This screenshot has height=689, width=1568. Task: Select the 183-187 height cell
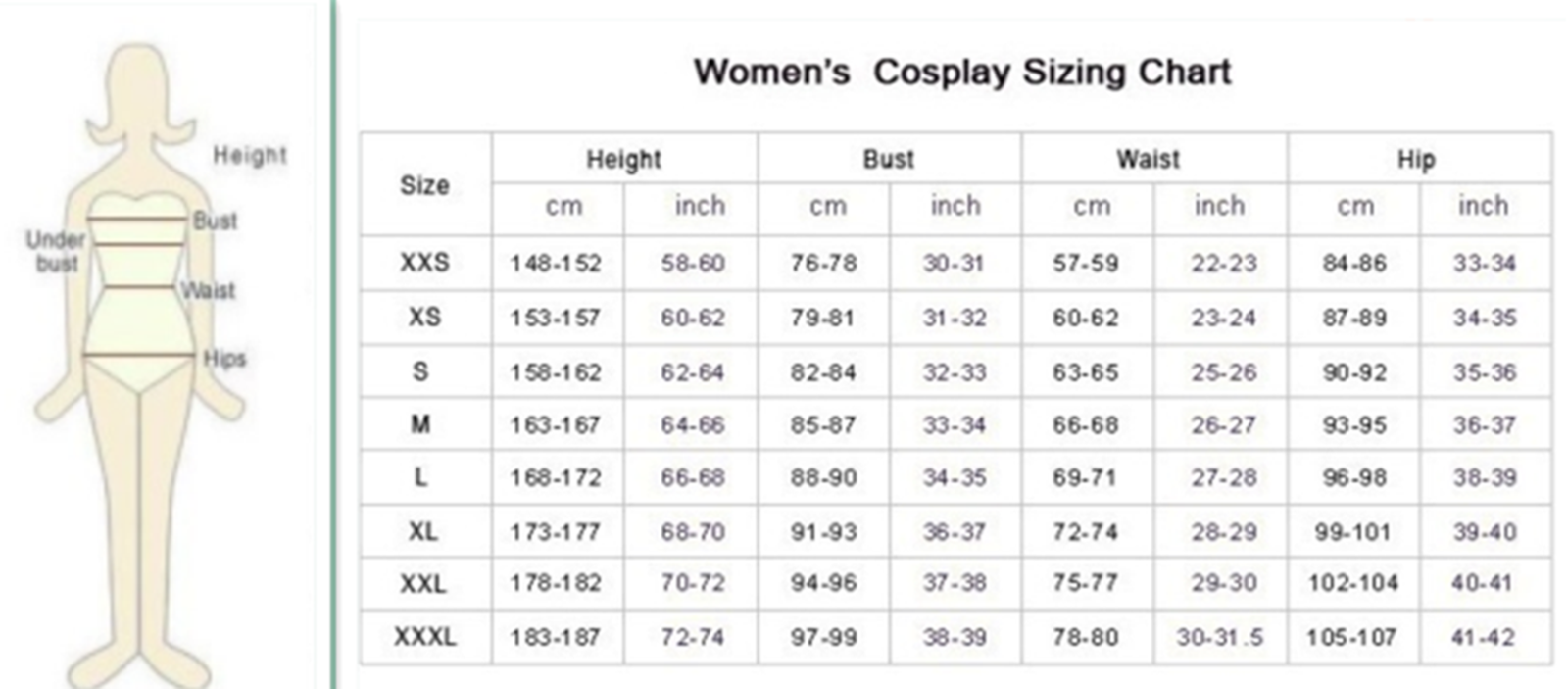point(555,637)
